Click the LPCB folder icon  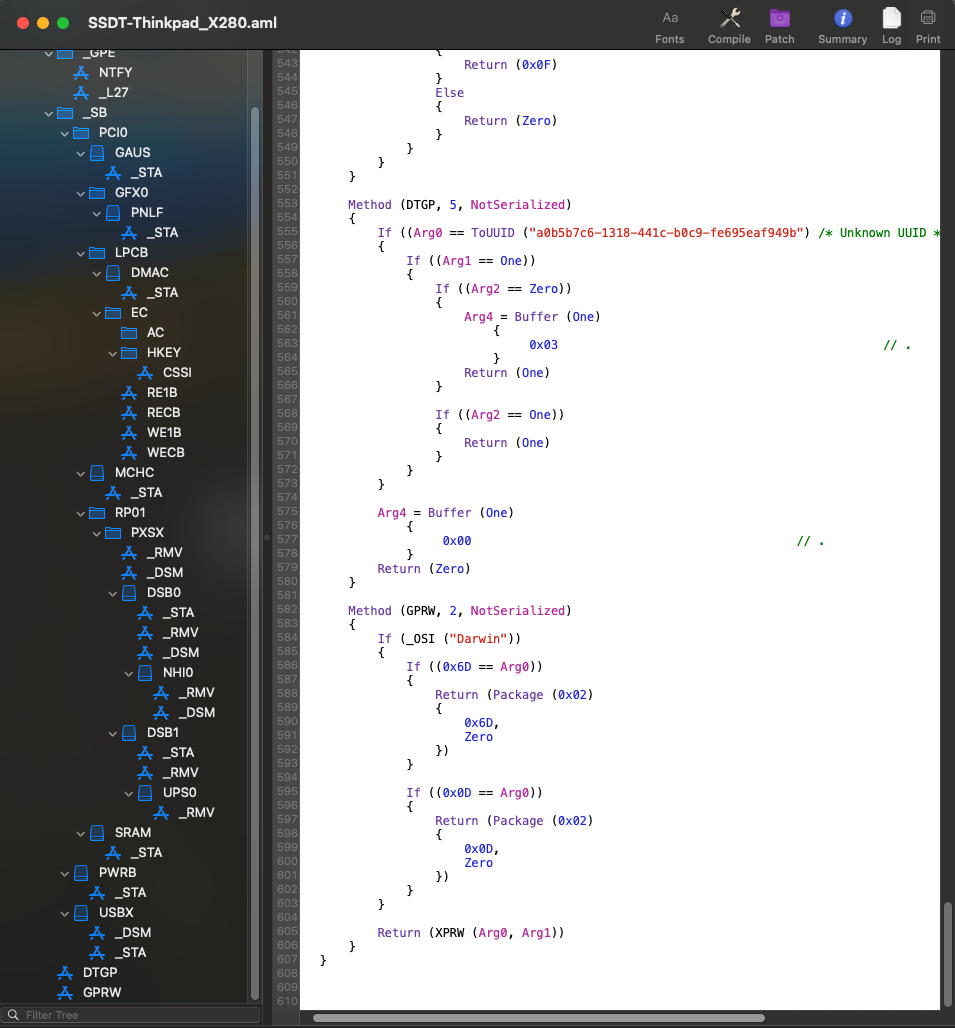[97, 253]
